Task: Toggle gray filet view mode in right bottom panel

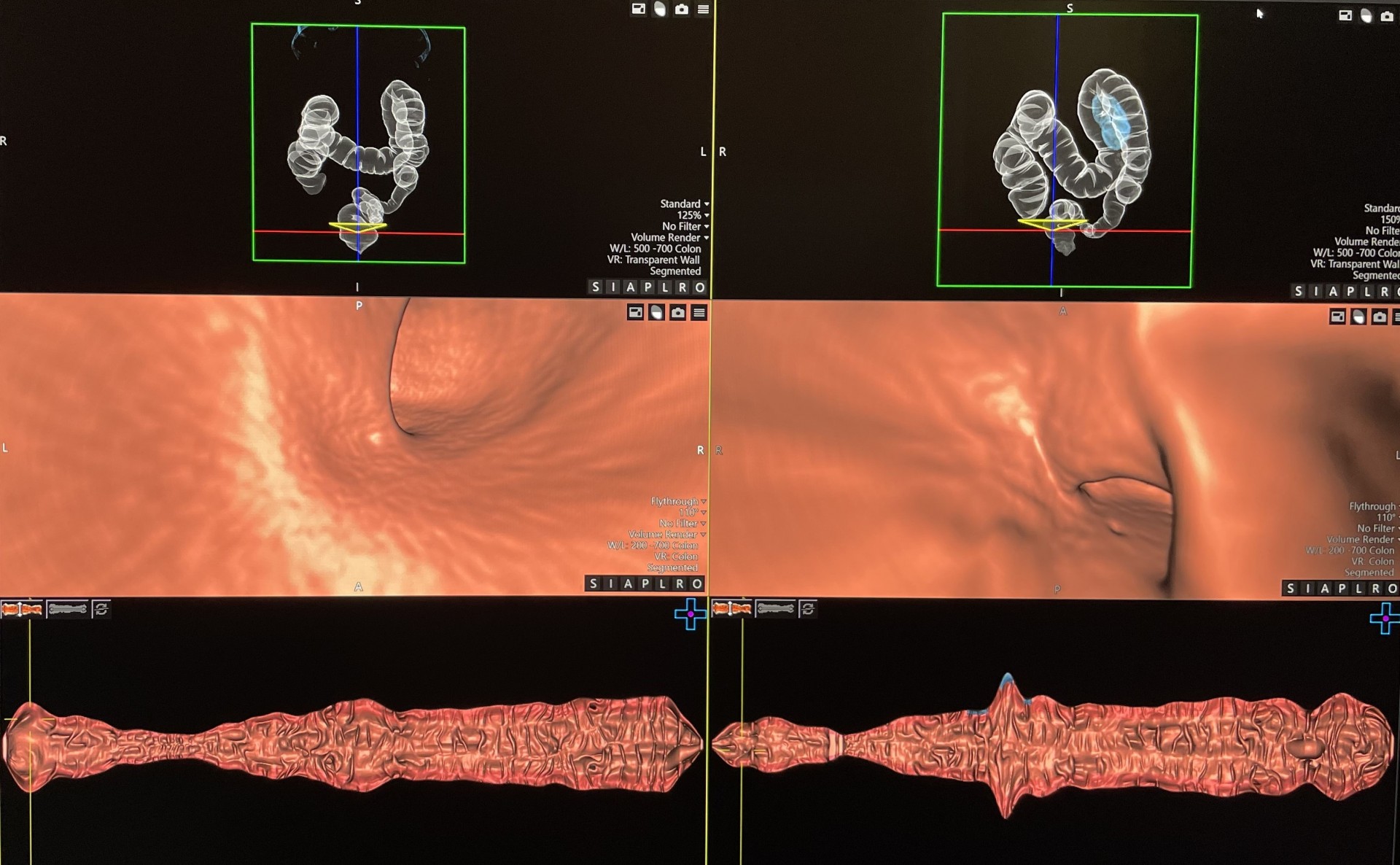Action: coord(775,608)
